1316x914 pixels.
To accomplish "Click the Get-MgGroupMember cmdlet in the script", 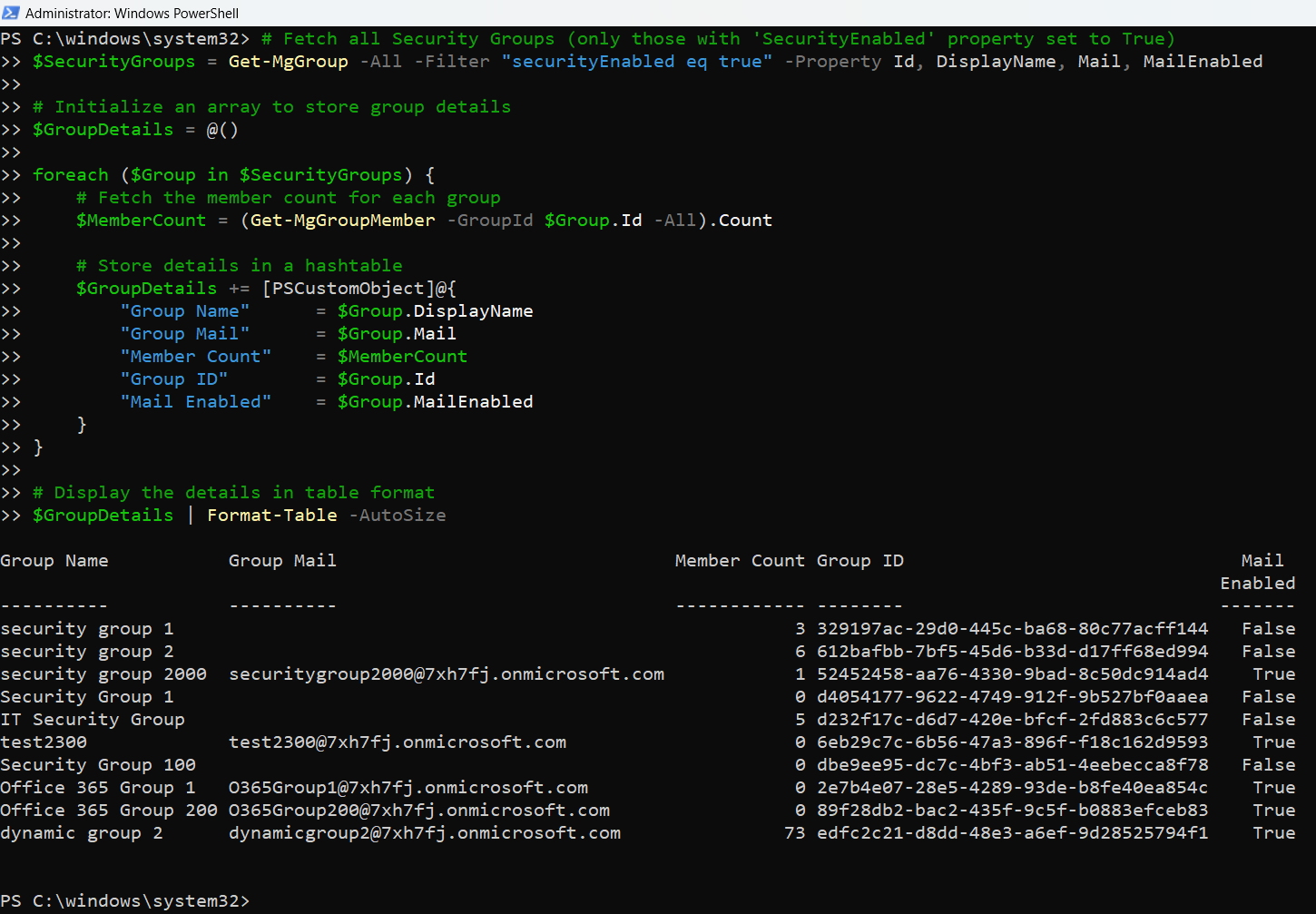I will pyautogui.click(x=342, y=221).
